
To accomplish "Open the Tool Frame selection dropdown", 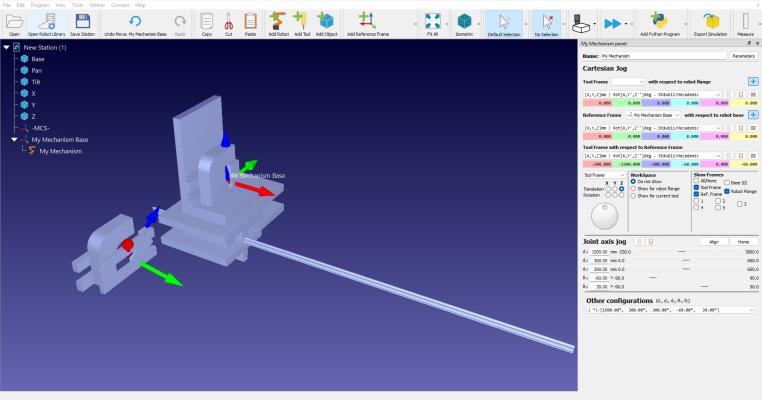I will 627,82.
